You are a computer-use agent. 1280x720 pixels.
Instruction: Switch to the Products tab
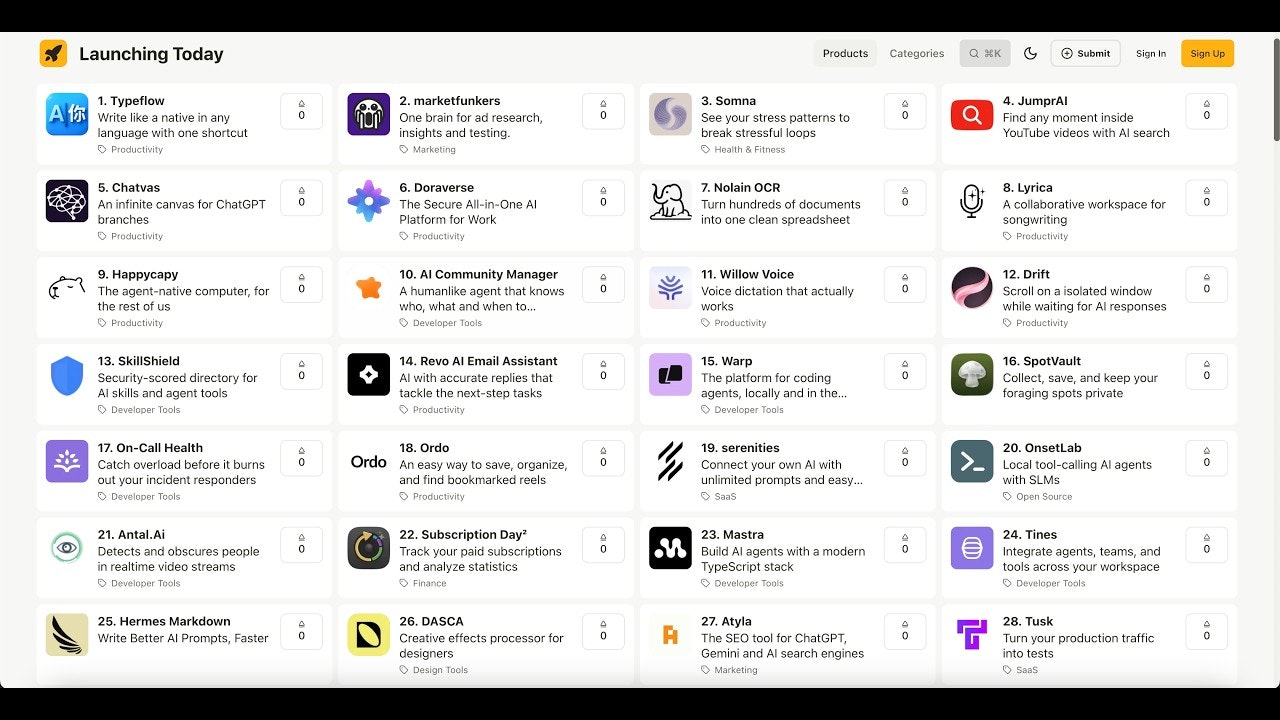pyautogui.click(x=845, y=54)
